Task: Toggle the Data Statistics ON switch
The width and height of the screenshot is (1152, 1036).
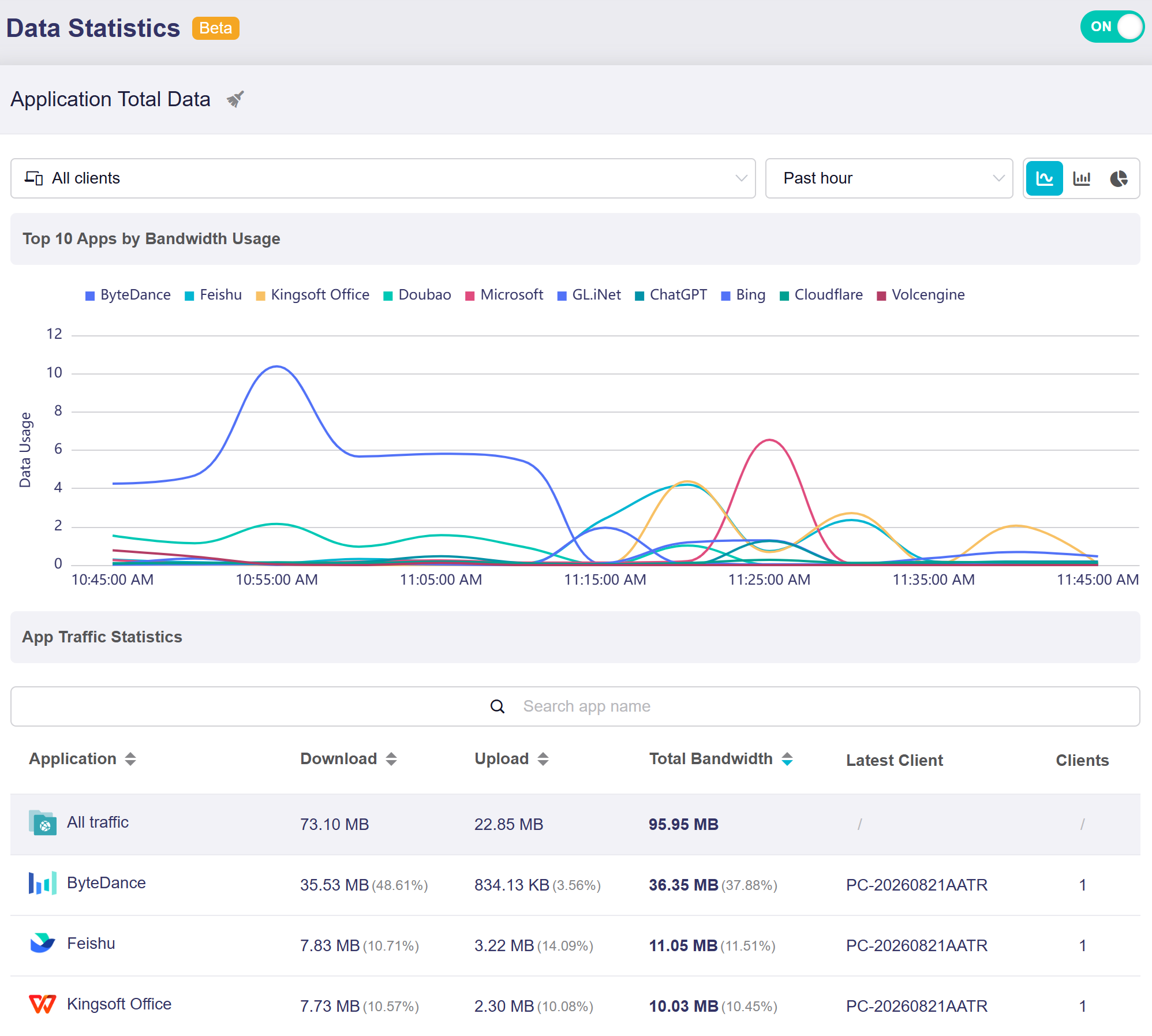Action: pyautogui.click(x=1112, y=27)
